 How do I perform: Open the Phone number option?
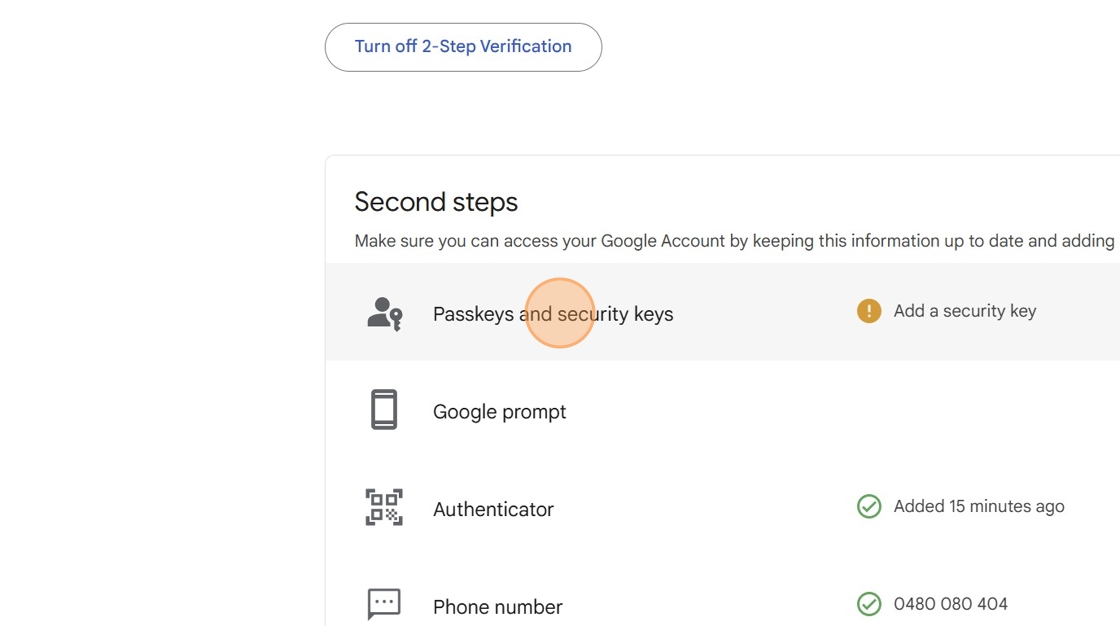coord(497,607)
